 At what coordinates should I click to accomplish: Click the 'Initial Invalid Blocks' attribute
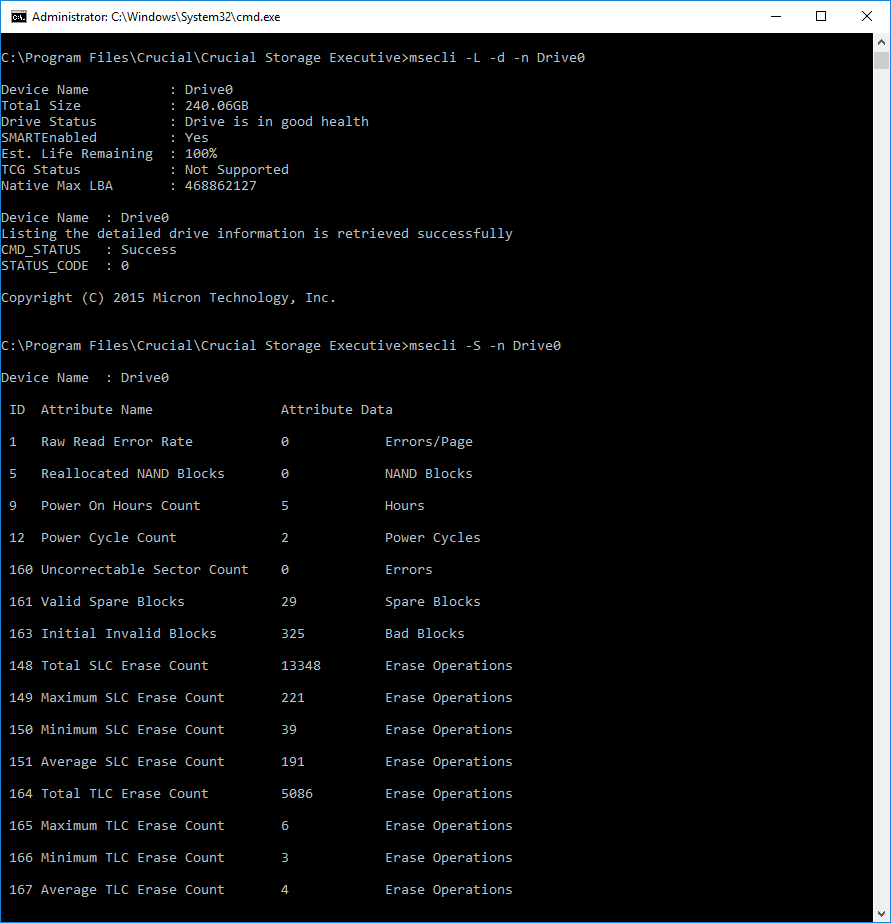(128, 633)
